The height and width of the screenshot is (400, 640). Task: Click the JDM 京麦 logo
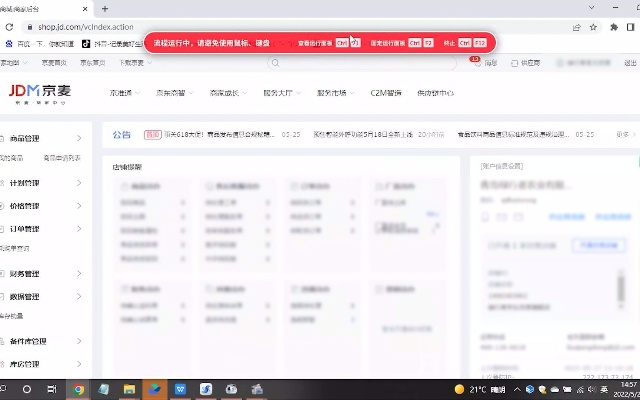(x=40, y=92)
